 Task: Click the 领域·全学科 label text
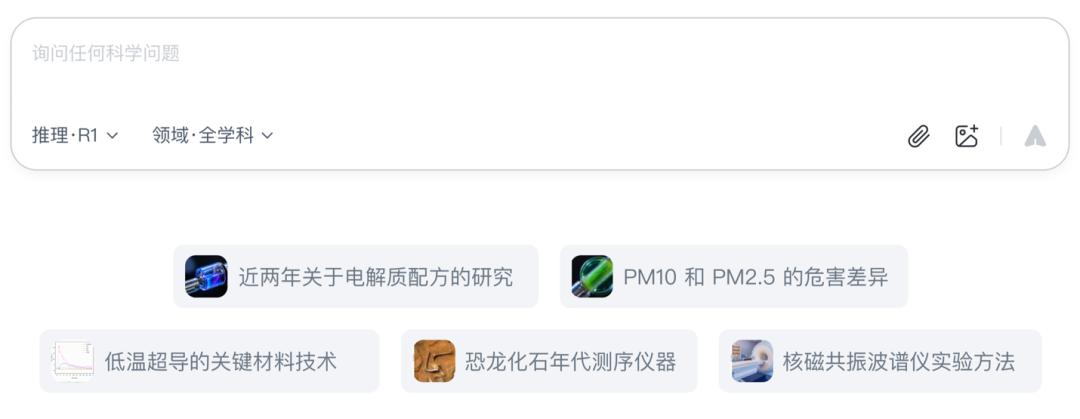click(203, 135)
